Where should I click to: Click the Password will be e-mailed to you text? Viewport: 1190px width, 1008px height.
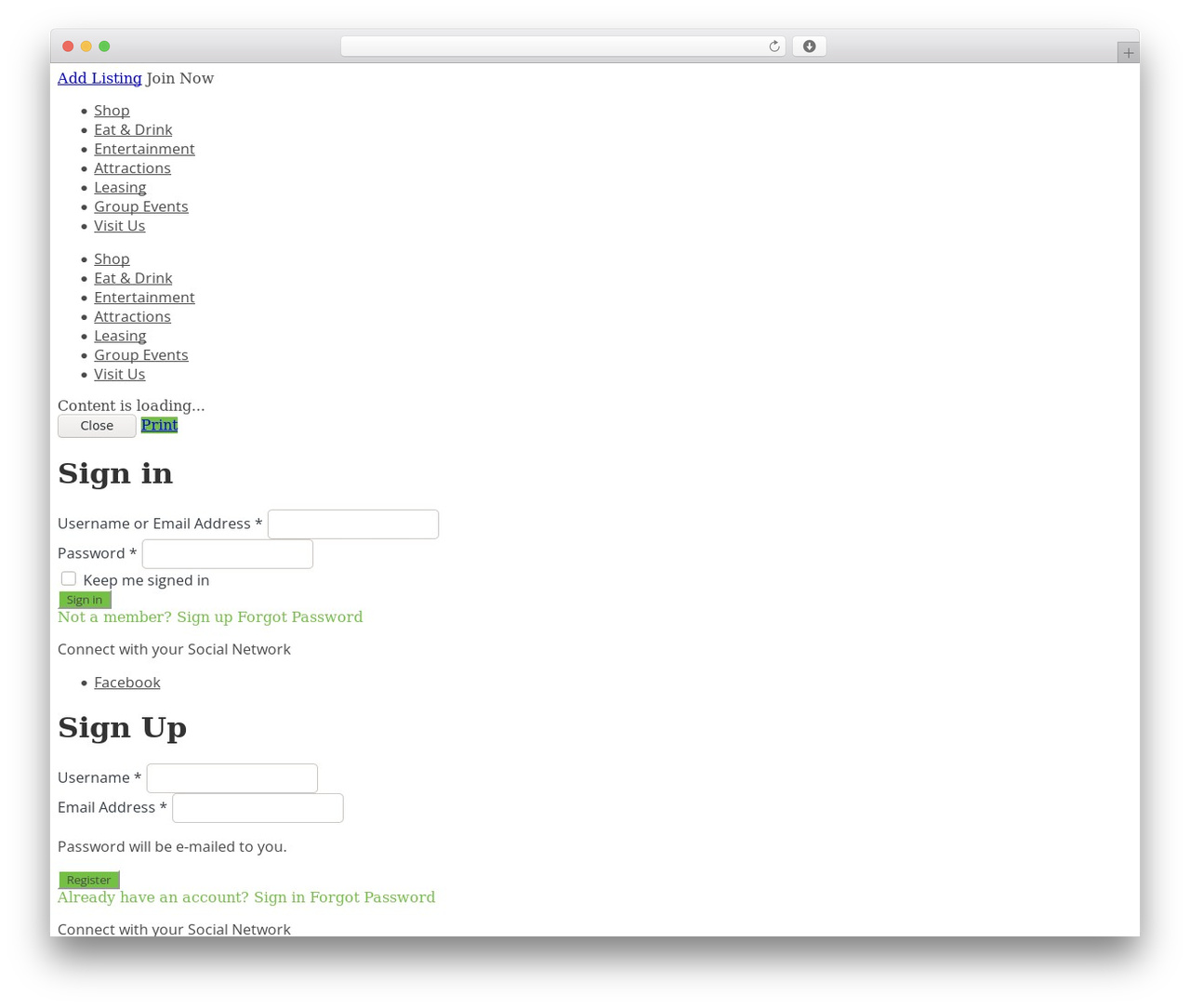tap(172, 846)
